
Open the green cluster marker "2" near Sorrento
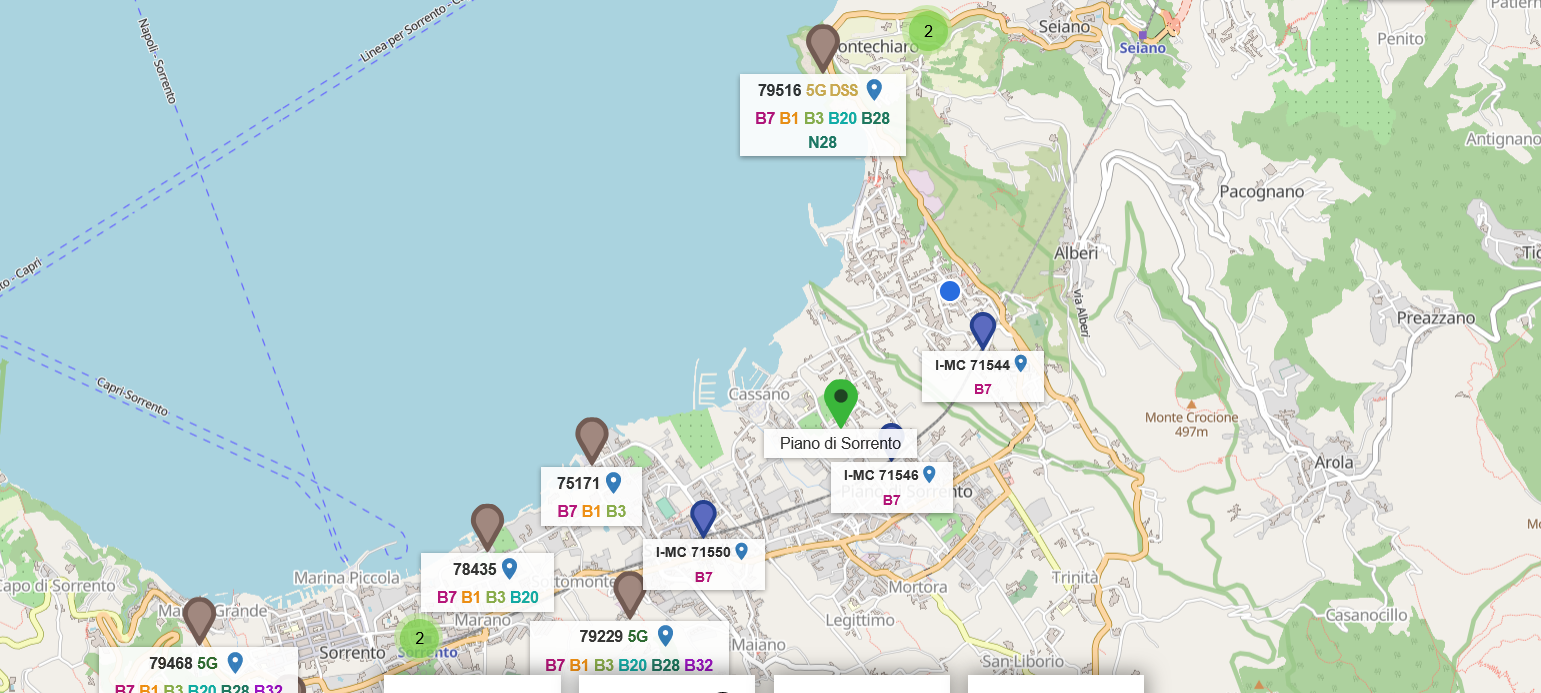(x=419, y=638)
